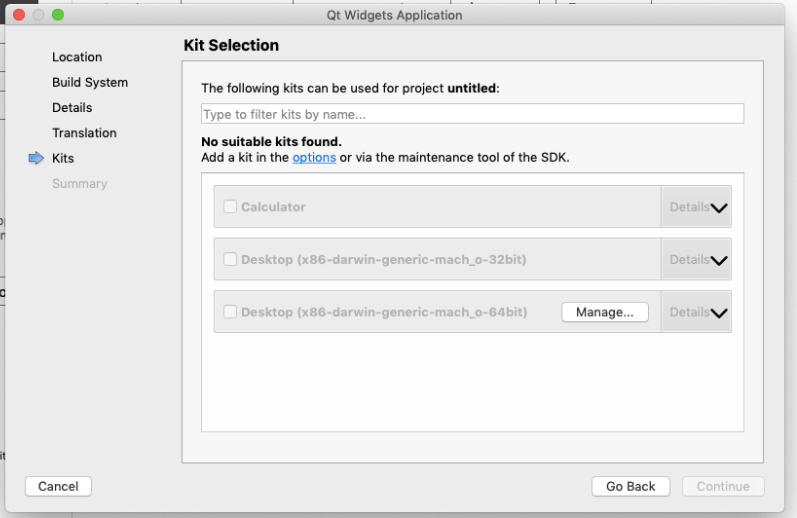Expand Details for the Desktop 32bit kit

696,260
